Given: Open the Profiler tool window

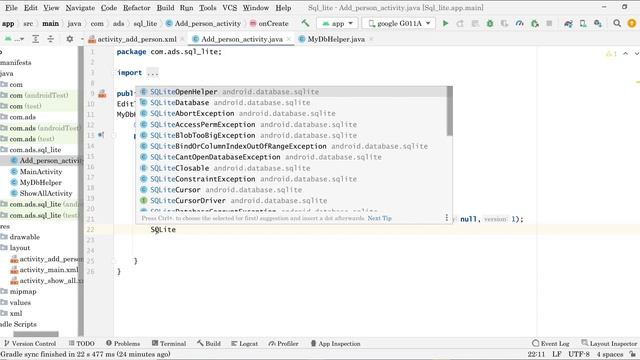Looking at the screenshot, I should click(x=284, y=344).
